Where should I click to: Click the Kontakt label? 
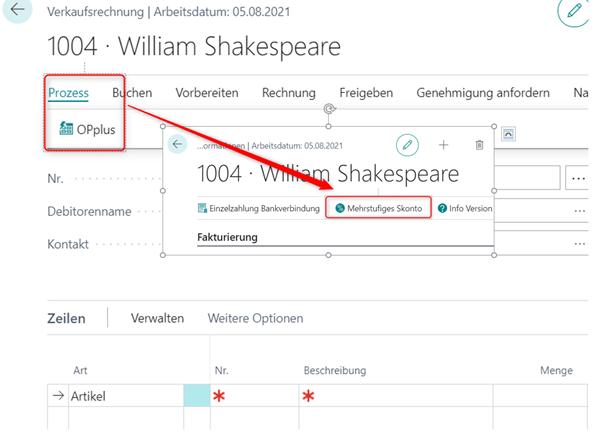click(x=68, y=244)
